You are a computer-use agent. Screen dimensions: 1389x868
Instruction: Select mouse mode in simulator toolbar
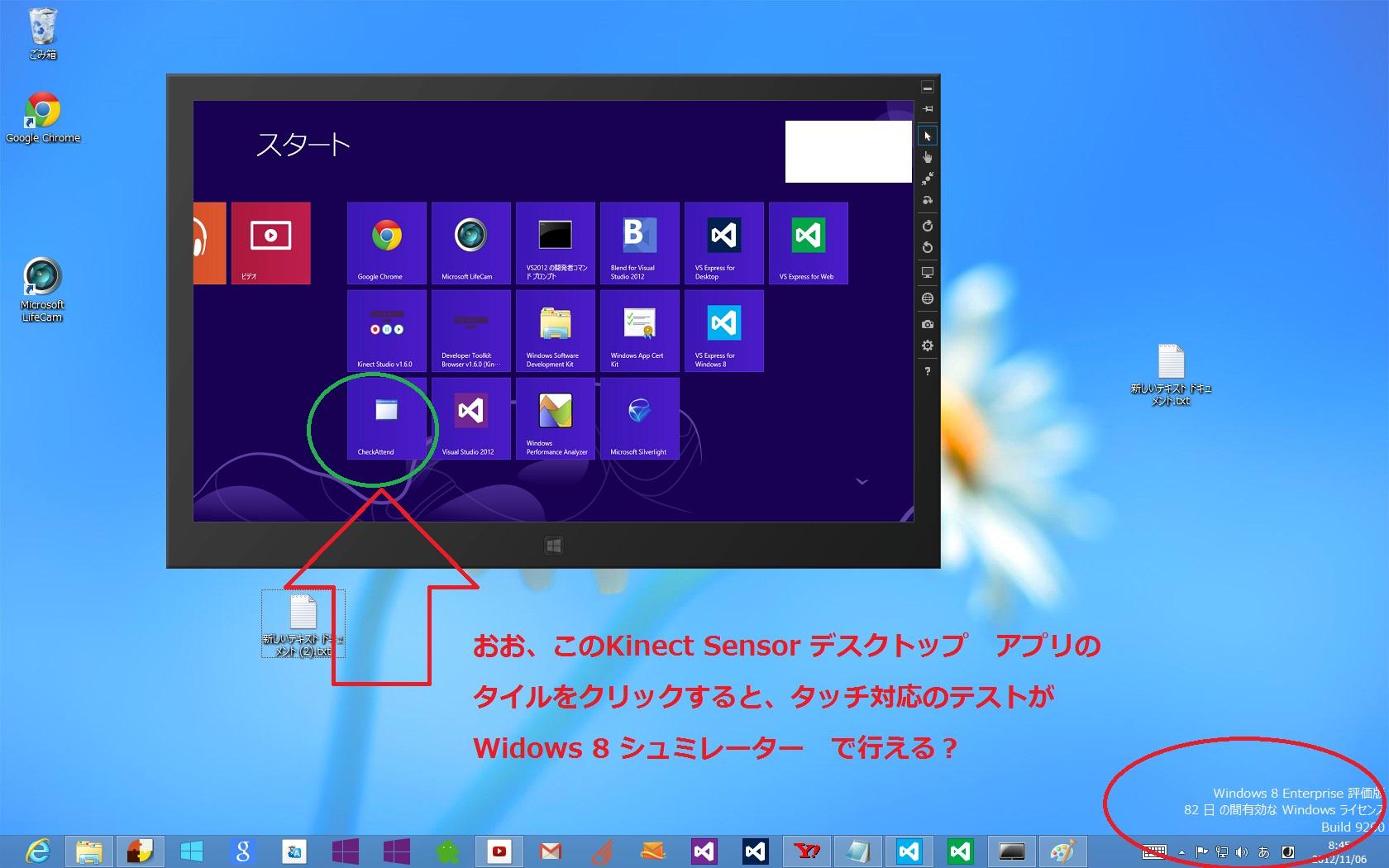click(x=928, y=136)
